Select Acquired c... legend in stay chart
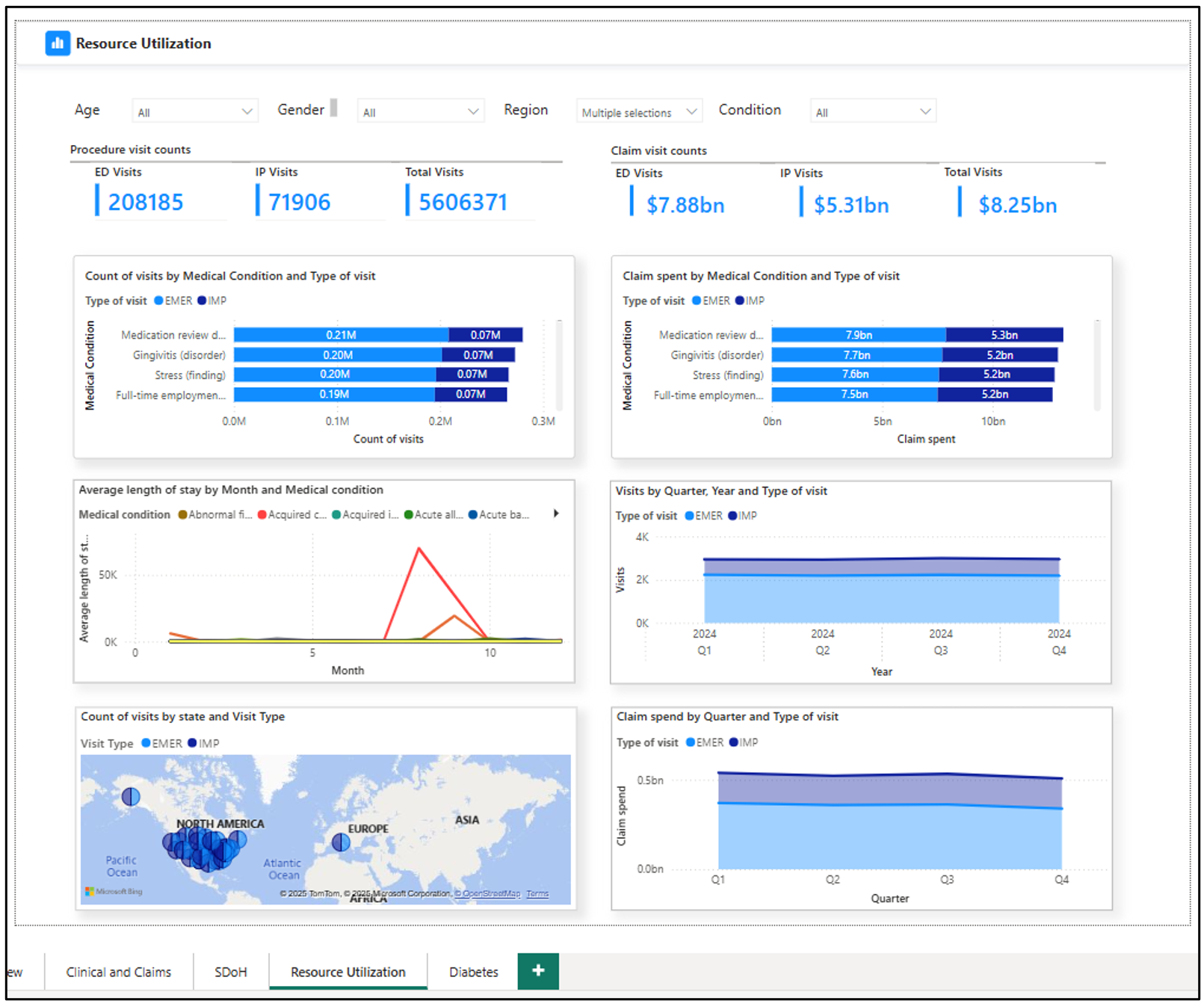 (292, 514)
